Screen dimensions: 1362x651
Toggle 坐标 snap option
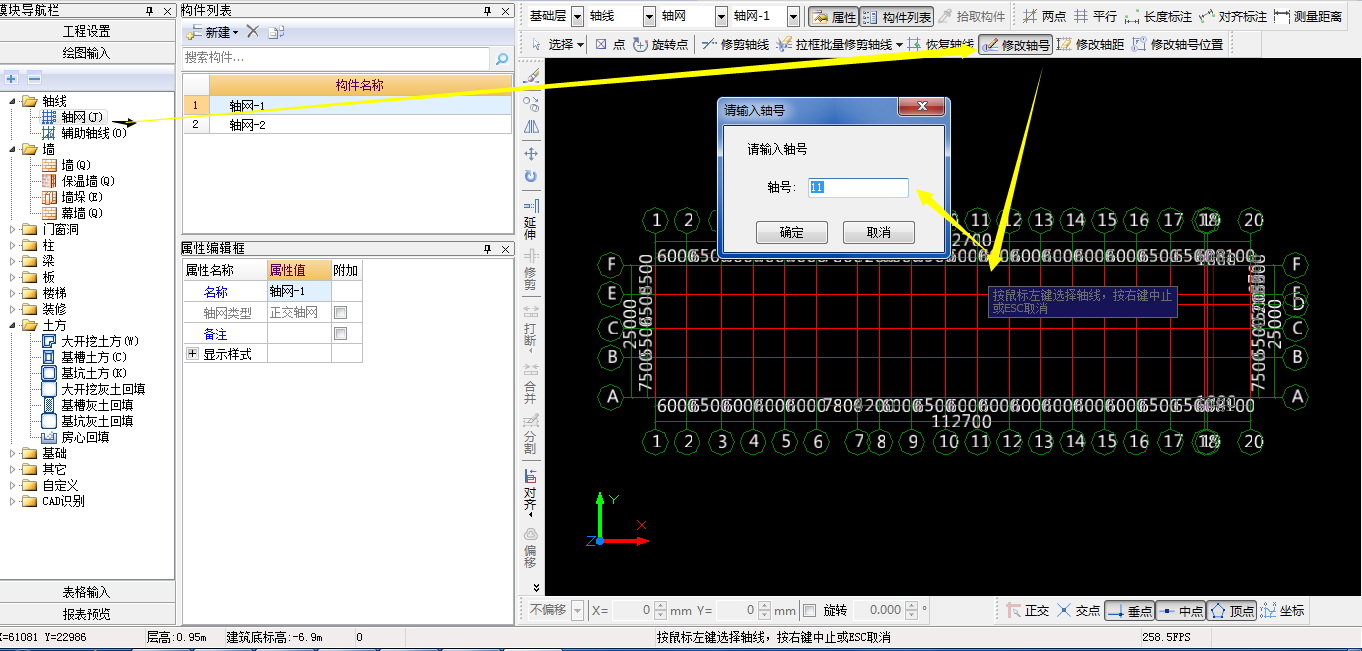pyautogui.click(x=1283, y=610)
